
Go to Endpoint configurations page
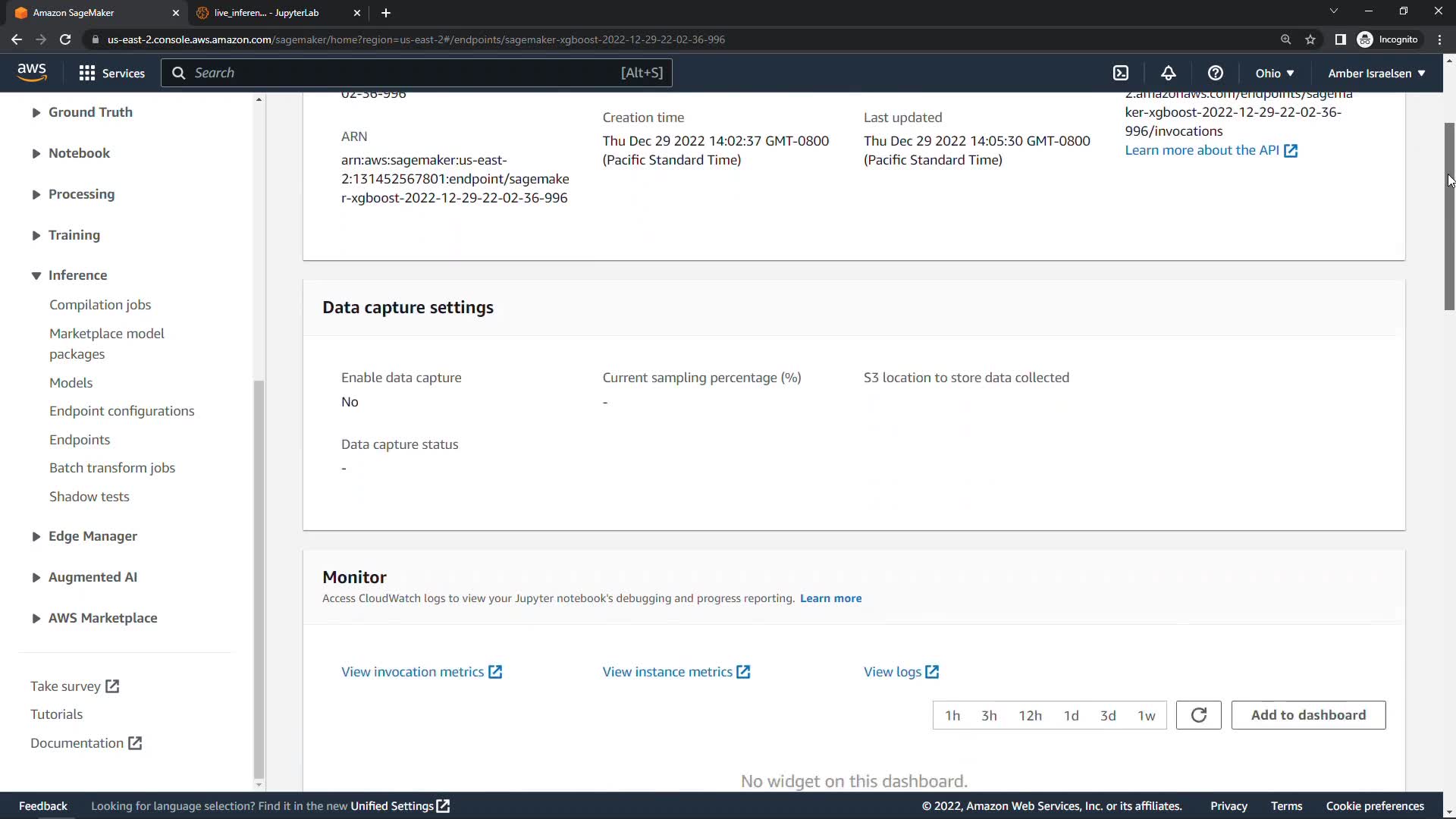pos(121,411)
